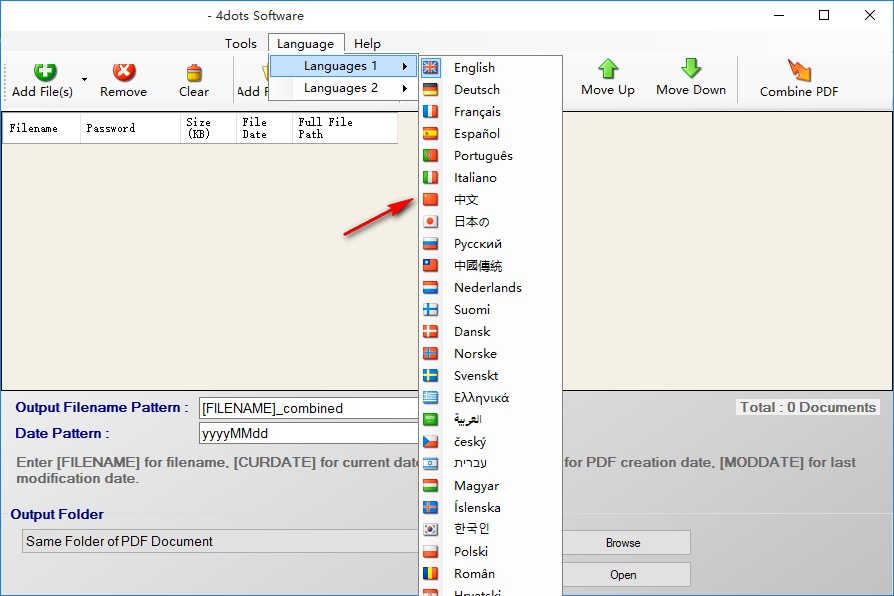Image resolution: width=894 pixels, height=596 pixels.
Task: Click the Move Down green arrow icon
Action: [x=690, y=69]
